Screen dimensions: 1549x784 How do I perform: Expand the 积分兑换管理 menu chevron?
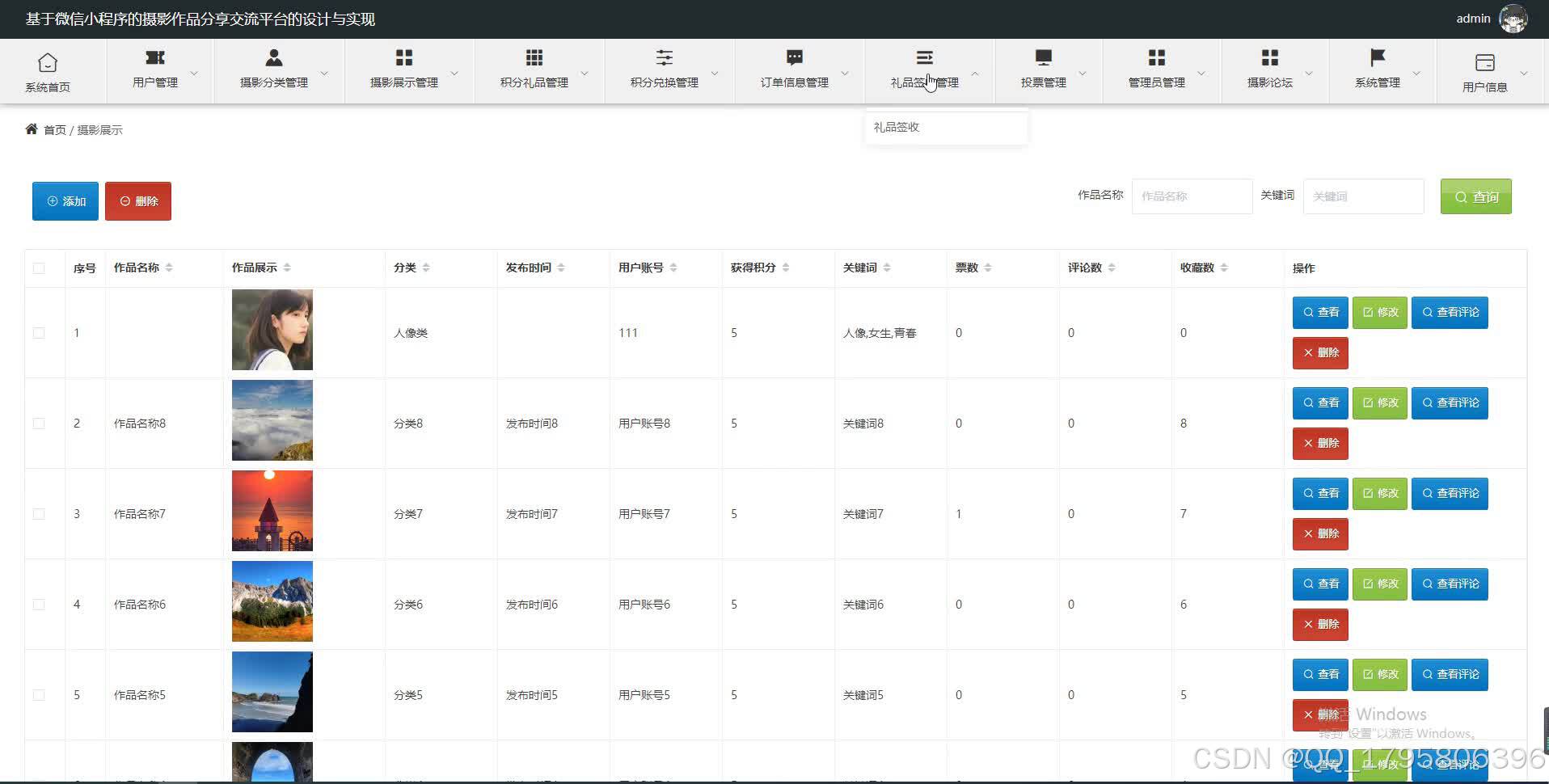pyautogui.click(x=715, y=73)
